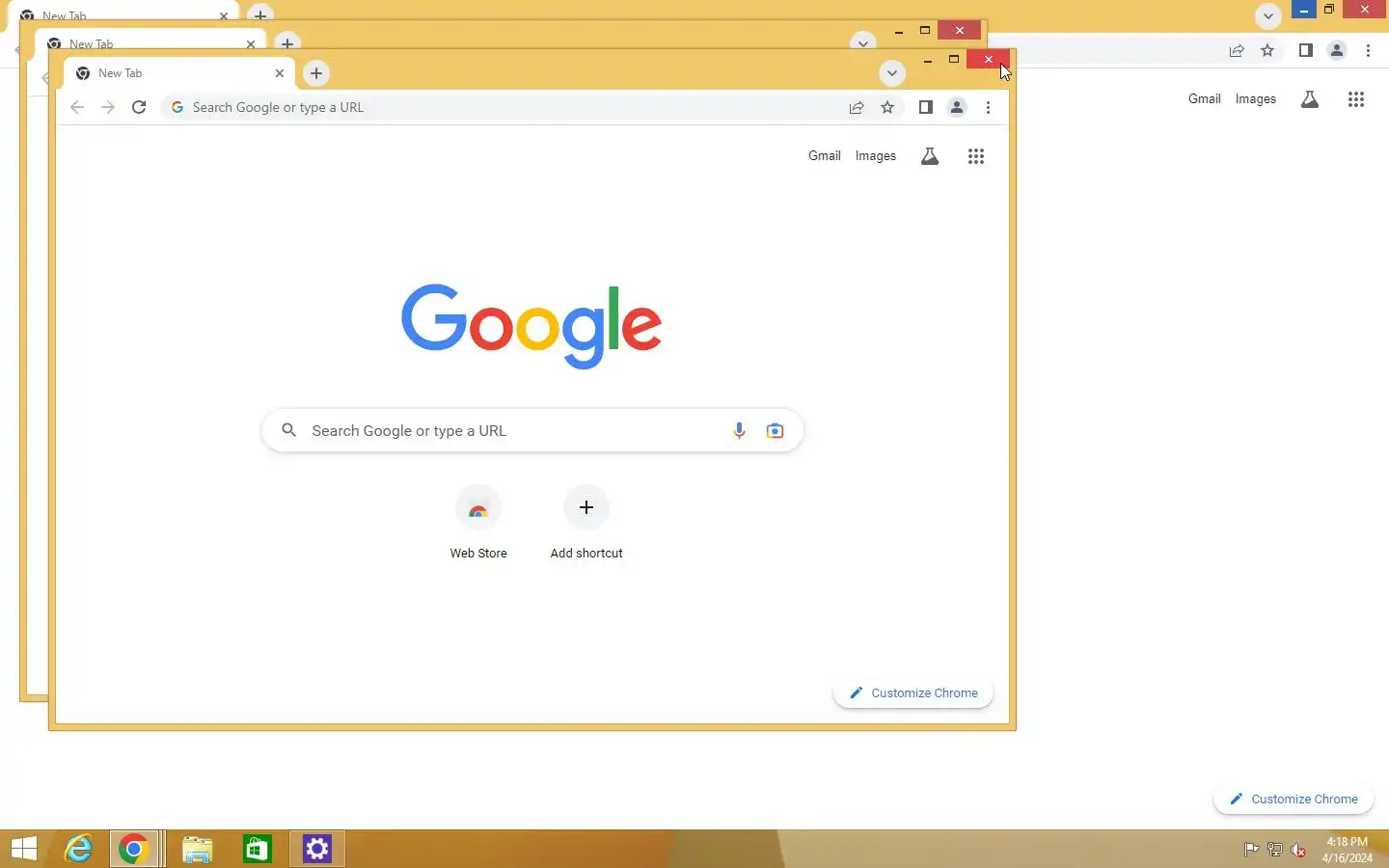Viewport: 1389px width, 868px height.
Task: Open the Google apps grid in the rear window
Action: pyautogui.click(x=1356, y=99)
